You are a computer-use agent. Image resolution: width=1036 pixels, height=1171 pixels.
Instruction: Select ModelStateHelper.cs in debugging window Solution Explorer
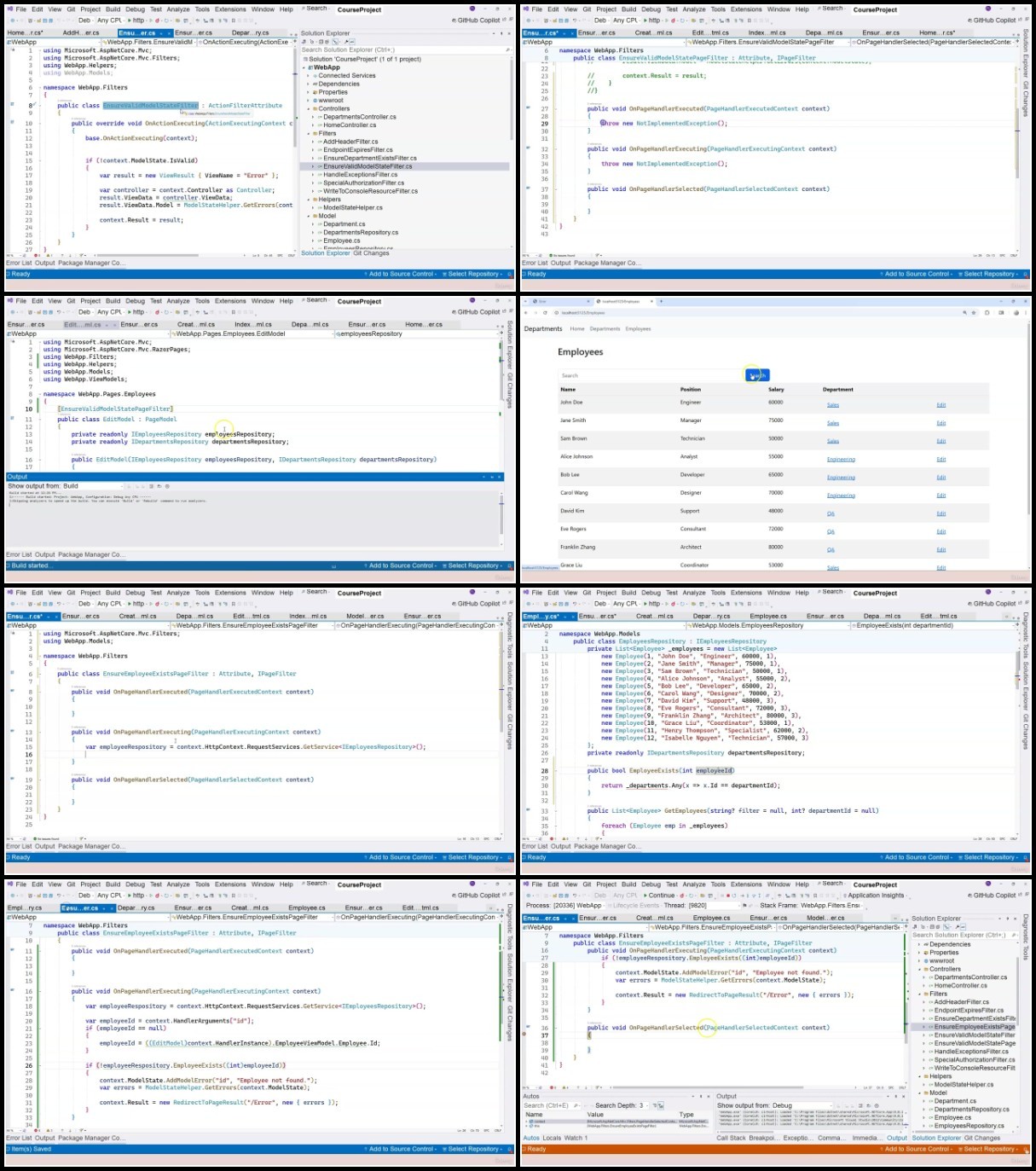[964, 1085]
